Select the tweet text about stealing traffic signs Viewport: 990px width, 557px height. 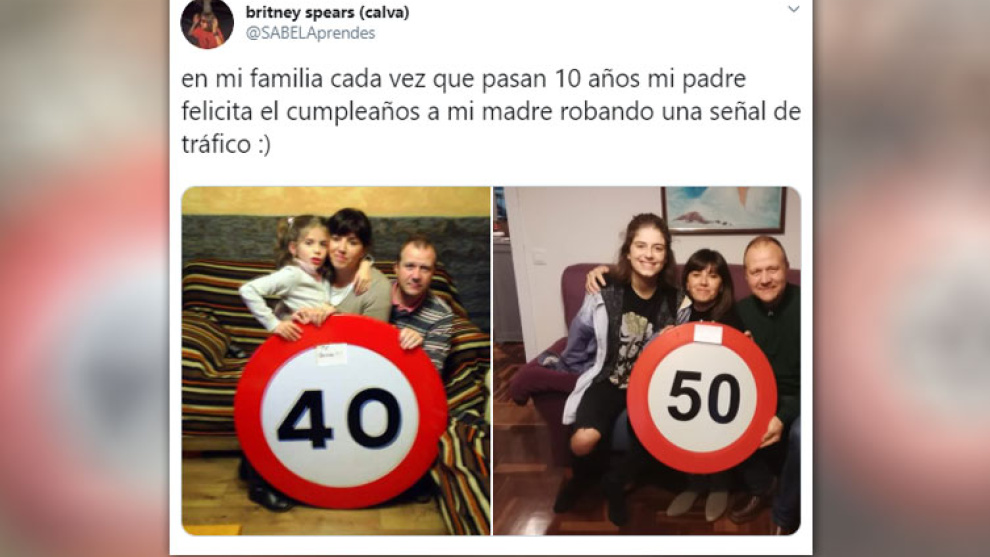[491, 112]
